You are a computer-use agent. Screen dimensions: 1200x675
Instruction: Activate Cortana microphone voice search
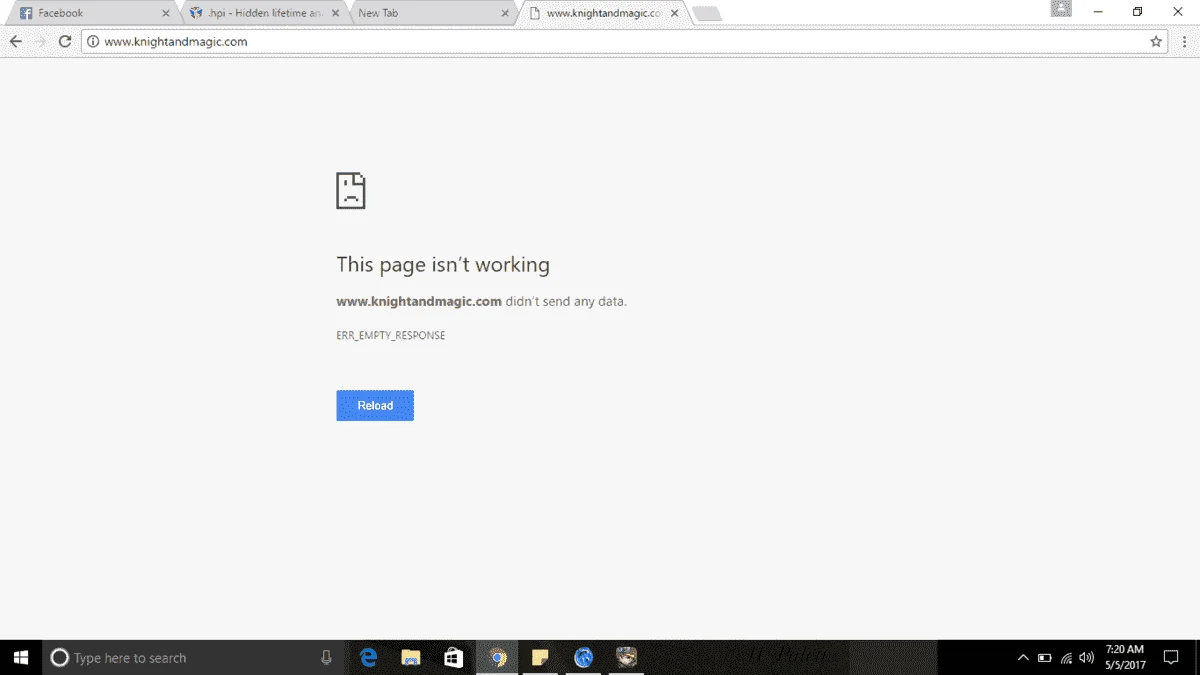click(x=326, y=657)
